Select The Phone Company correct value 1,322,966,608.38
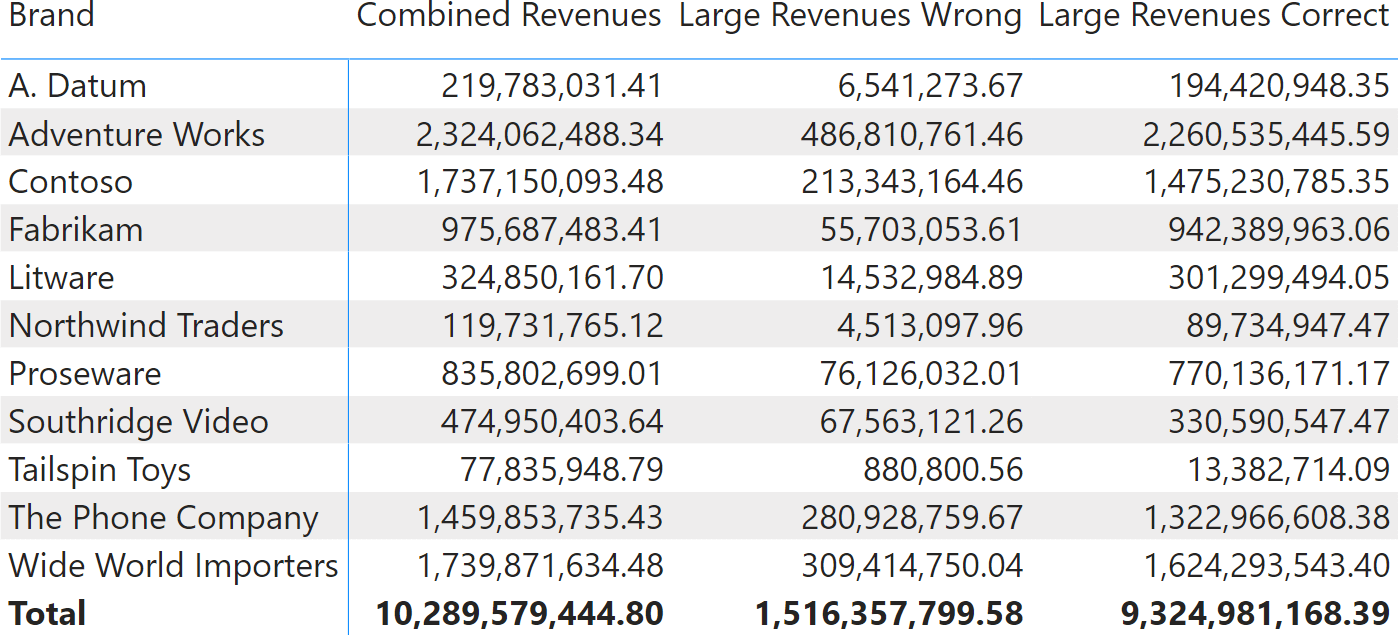Image resolution: width=1398 pixels, height=635 pixels. [1267, 518]
